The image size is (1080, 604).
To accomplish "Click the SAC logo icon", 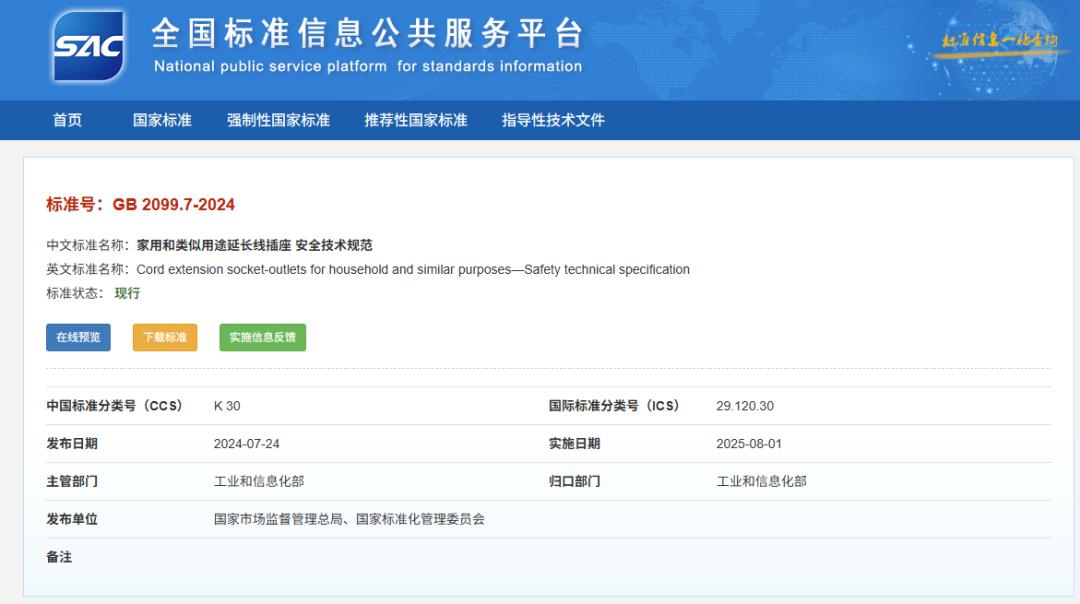I will [89, 46].
